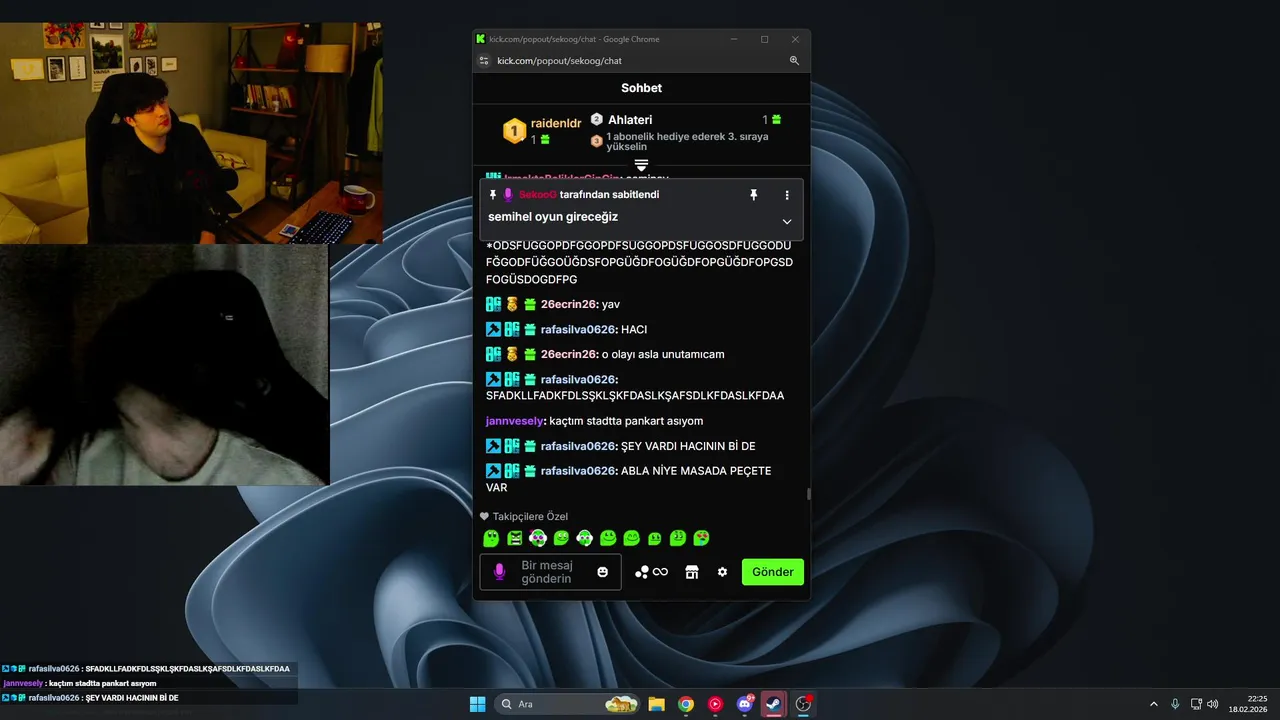Click 'o olayı asla unutamıcam' message text
Image resolution: width=1280 pixels, height=720 pixels.
point(662,354)
